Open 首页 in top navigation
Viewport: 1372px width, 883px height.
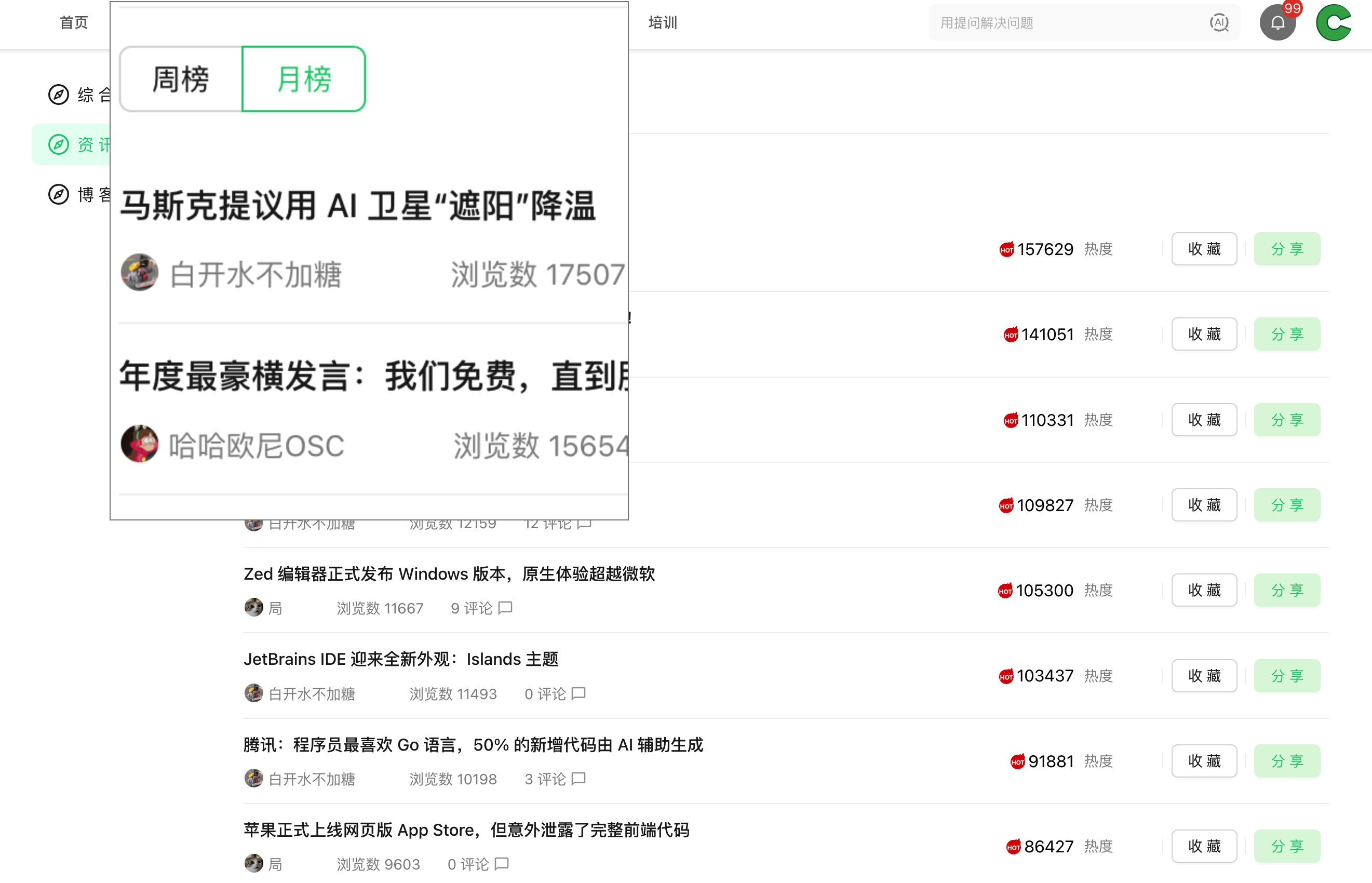tap(74, 23)
